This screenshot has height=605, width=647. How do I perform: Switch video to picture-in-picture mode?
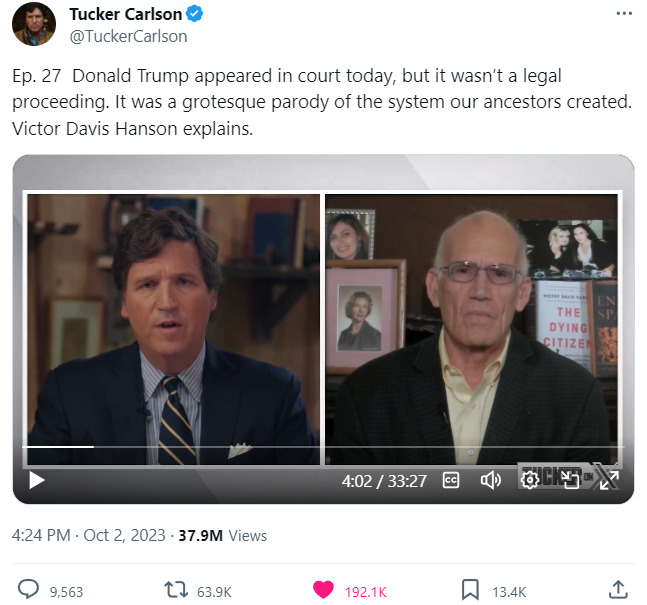tap(569, 480)
